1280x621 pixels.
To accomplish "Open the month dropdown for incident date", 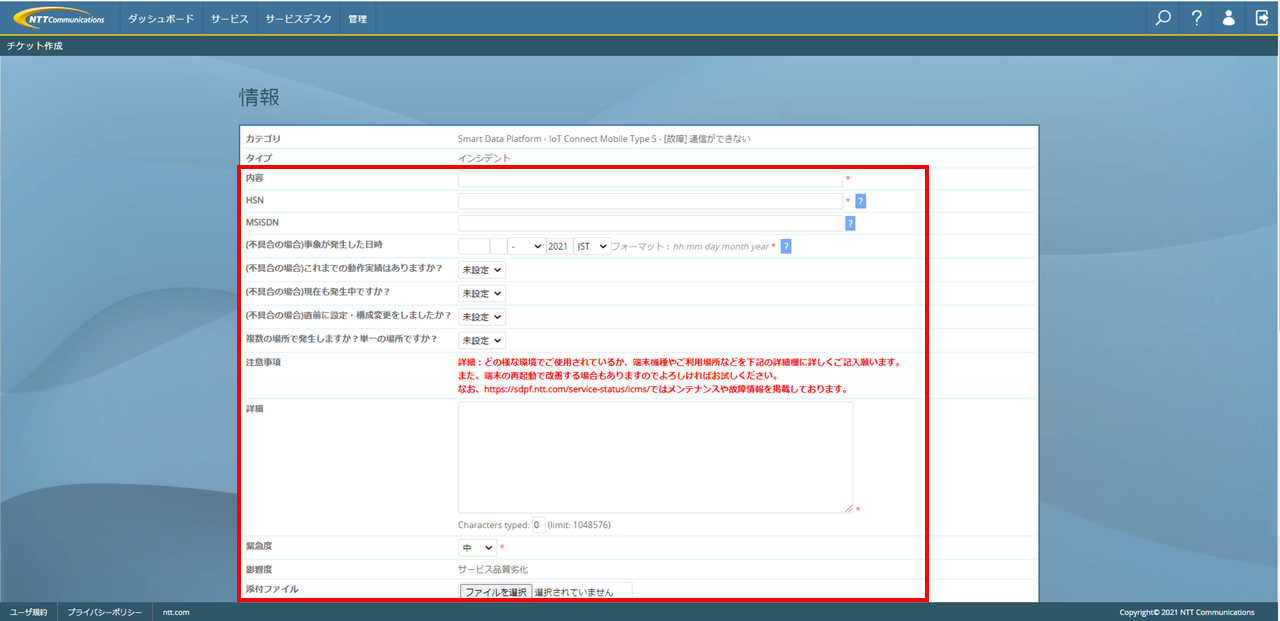I will pyautogui.click(x=526, y=246).
